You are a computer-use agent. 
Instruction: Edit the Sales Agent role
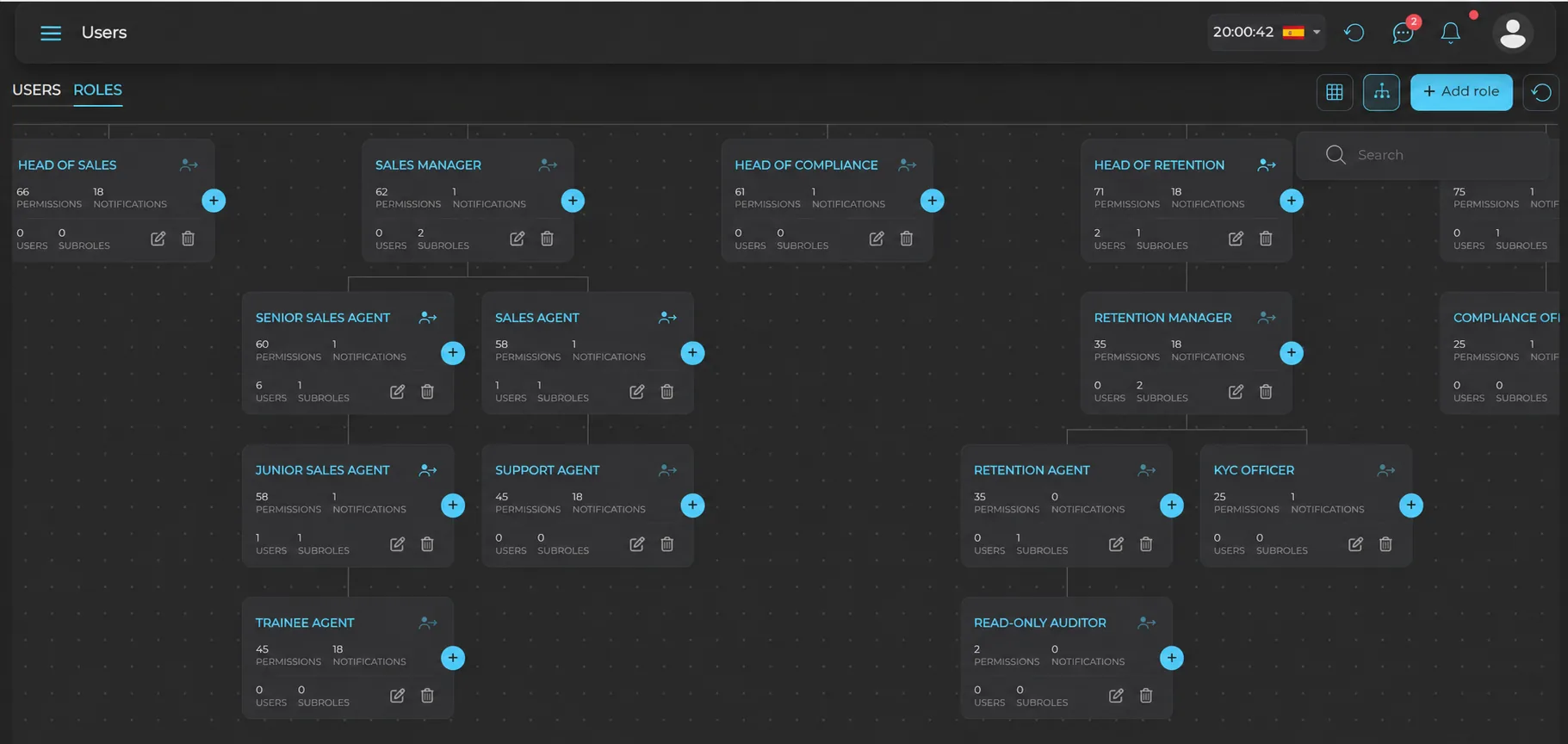[x=636, y=392]
